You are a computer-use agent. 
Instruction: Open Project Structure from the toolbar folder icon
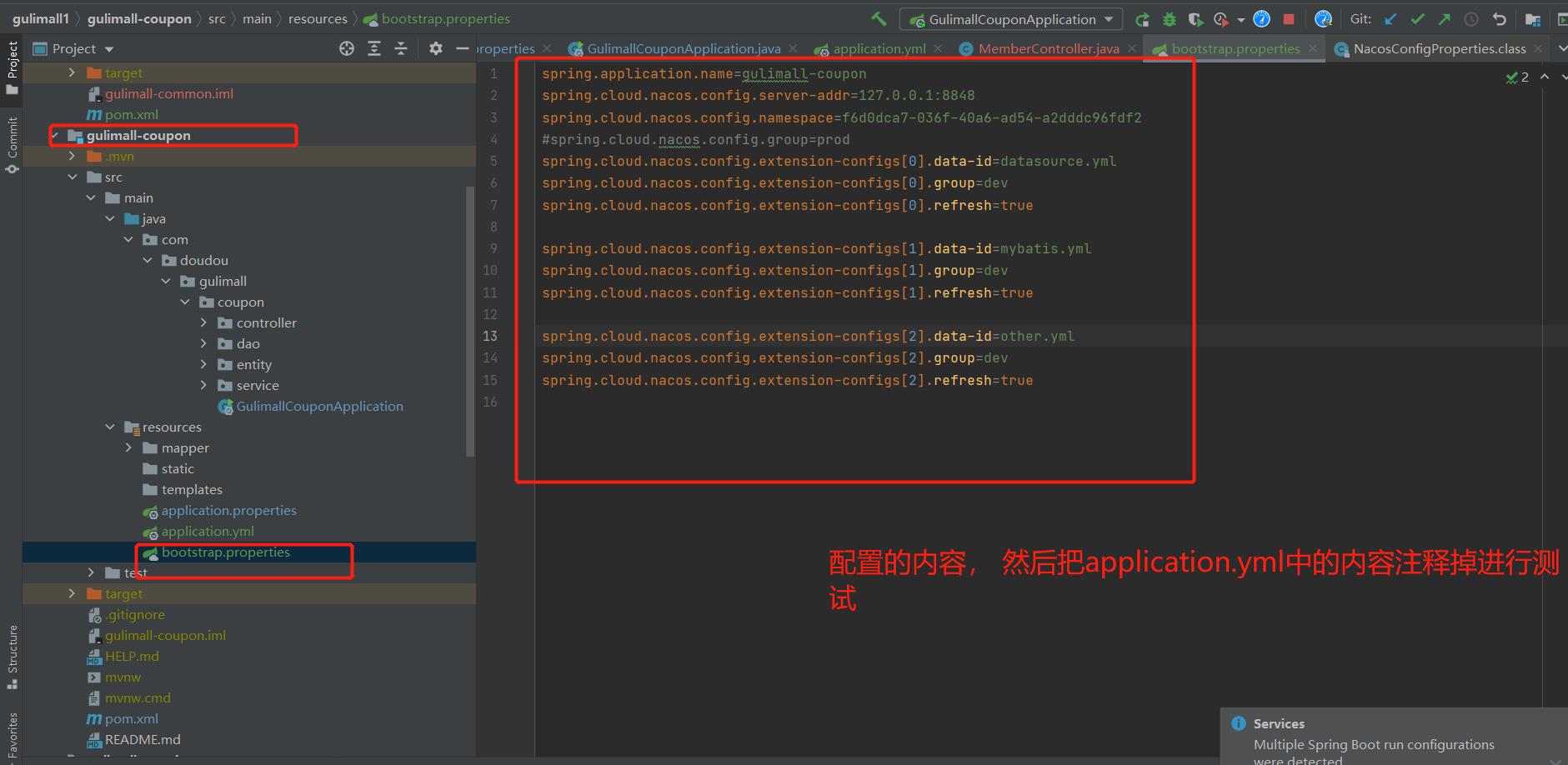click(1532, 19)
